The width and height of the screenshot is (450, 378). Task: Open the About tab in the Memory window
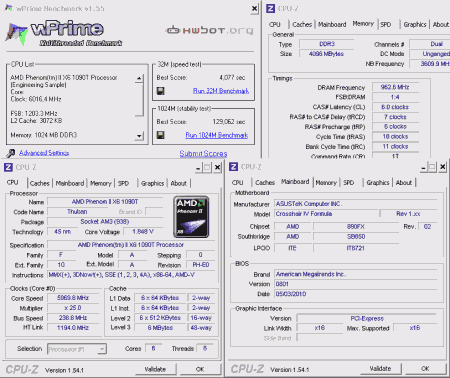coord(441,25)
